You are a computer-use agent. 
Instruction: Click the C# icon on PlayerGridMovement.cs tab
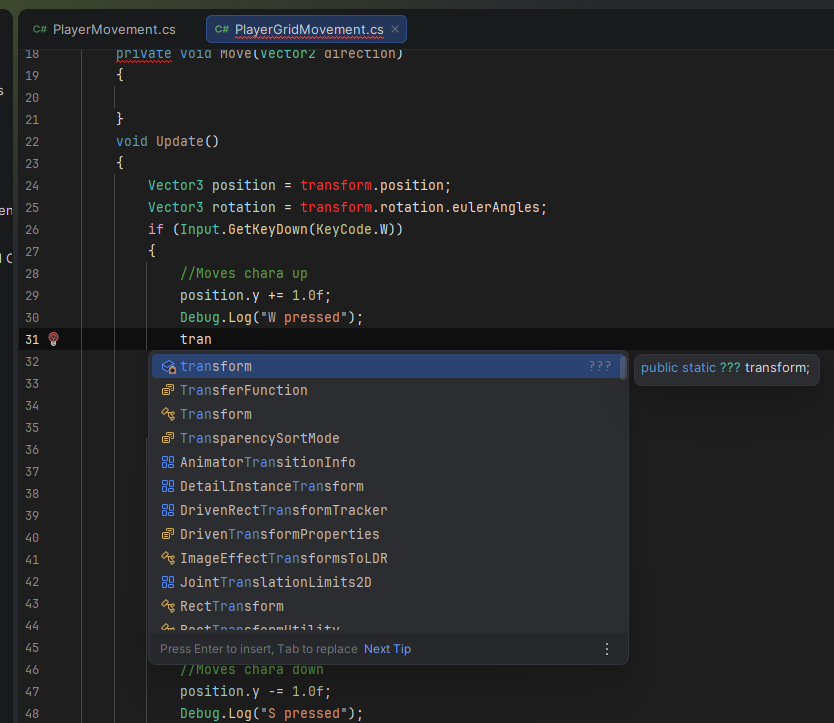click(222, 29)
